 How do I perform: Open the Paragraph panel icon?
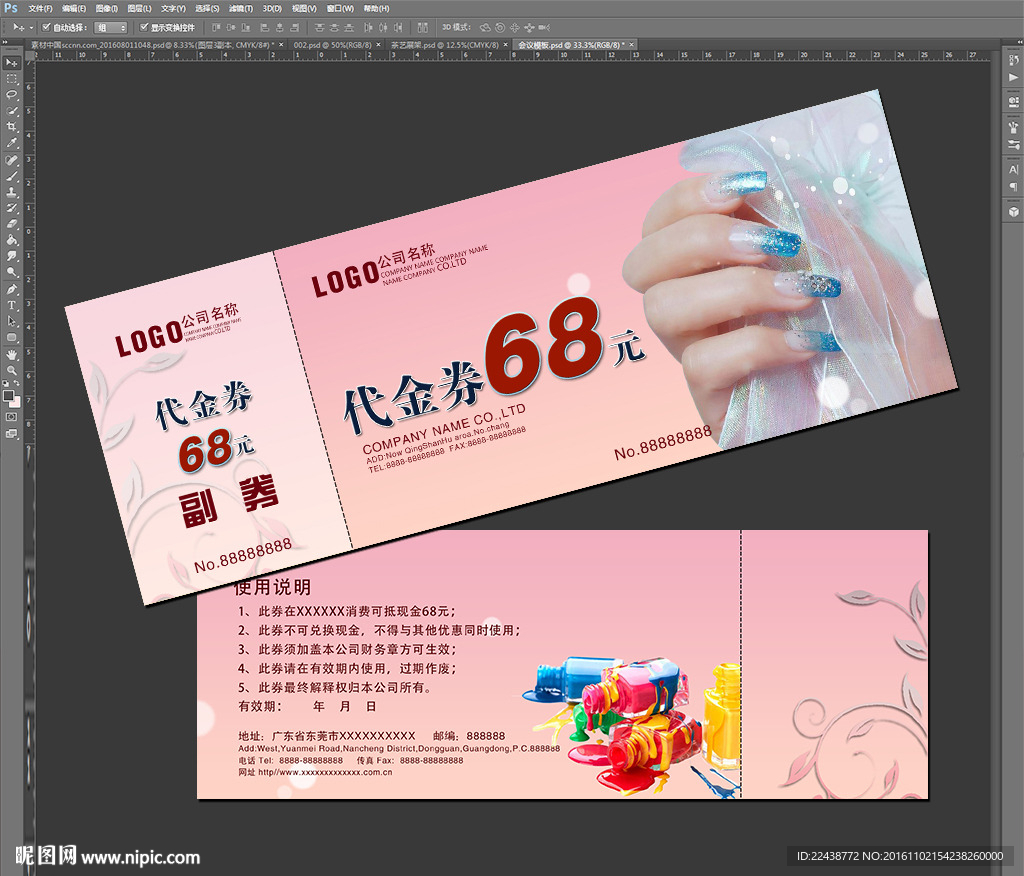pos(1013,187)
